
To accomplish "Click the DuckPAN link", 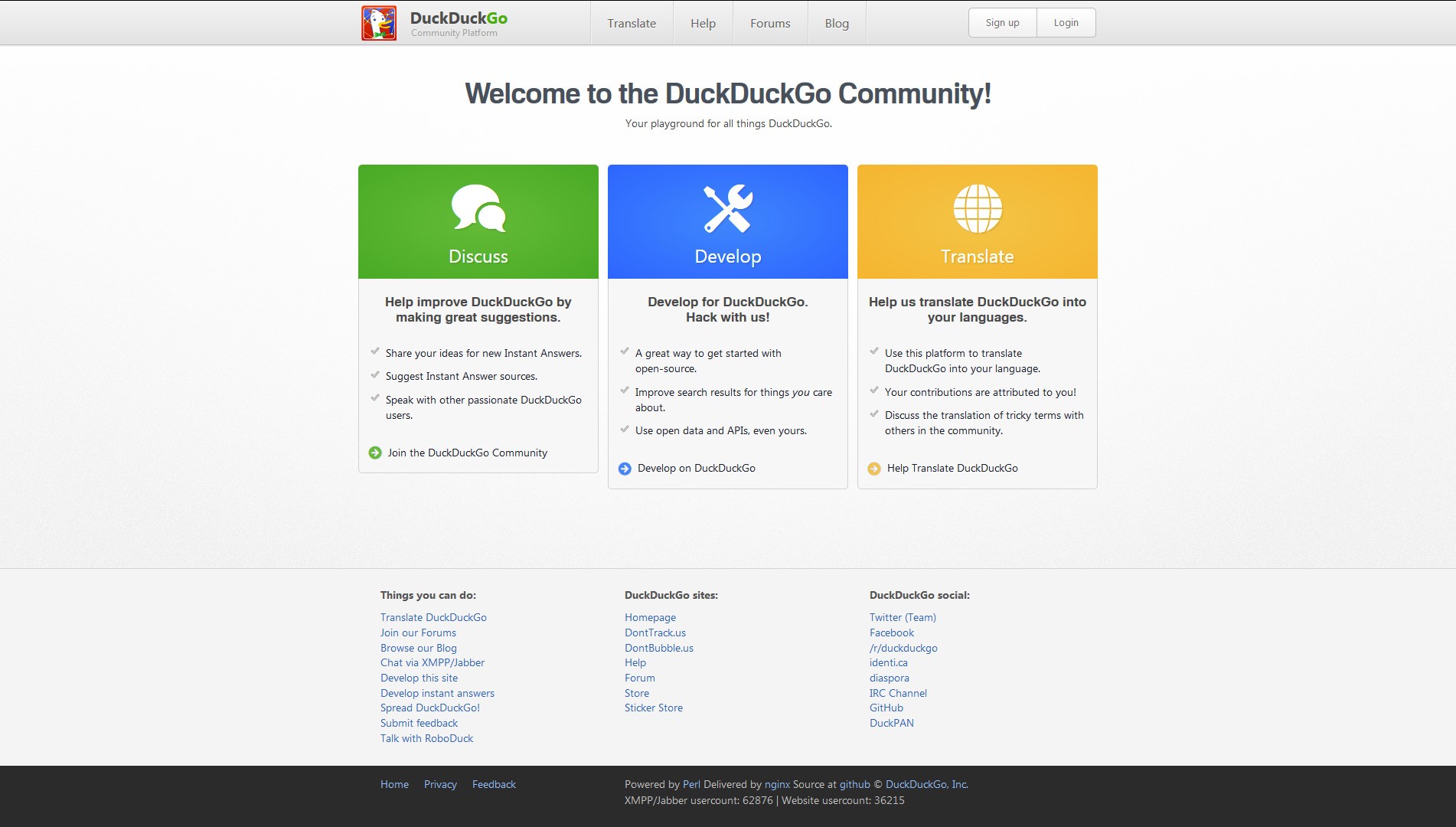I will coord(892,723).
